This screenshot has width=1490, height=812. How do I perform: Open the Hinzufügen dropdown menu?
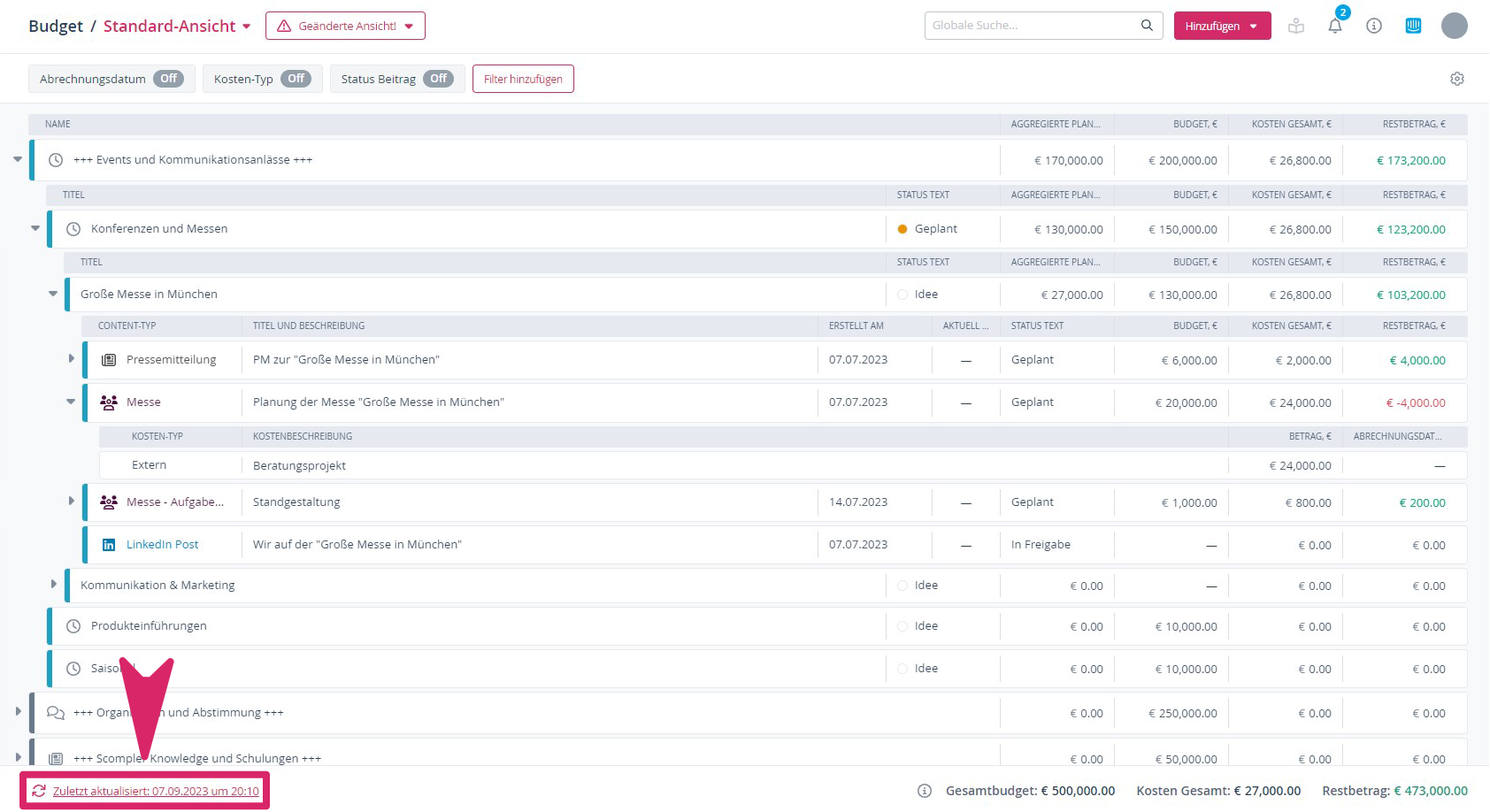pos(1221,26)
